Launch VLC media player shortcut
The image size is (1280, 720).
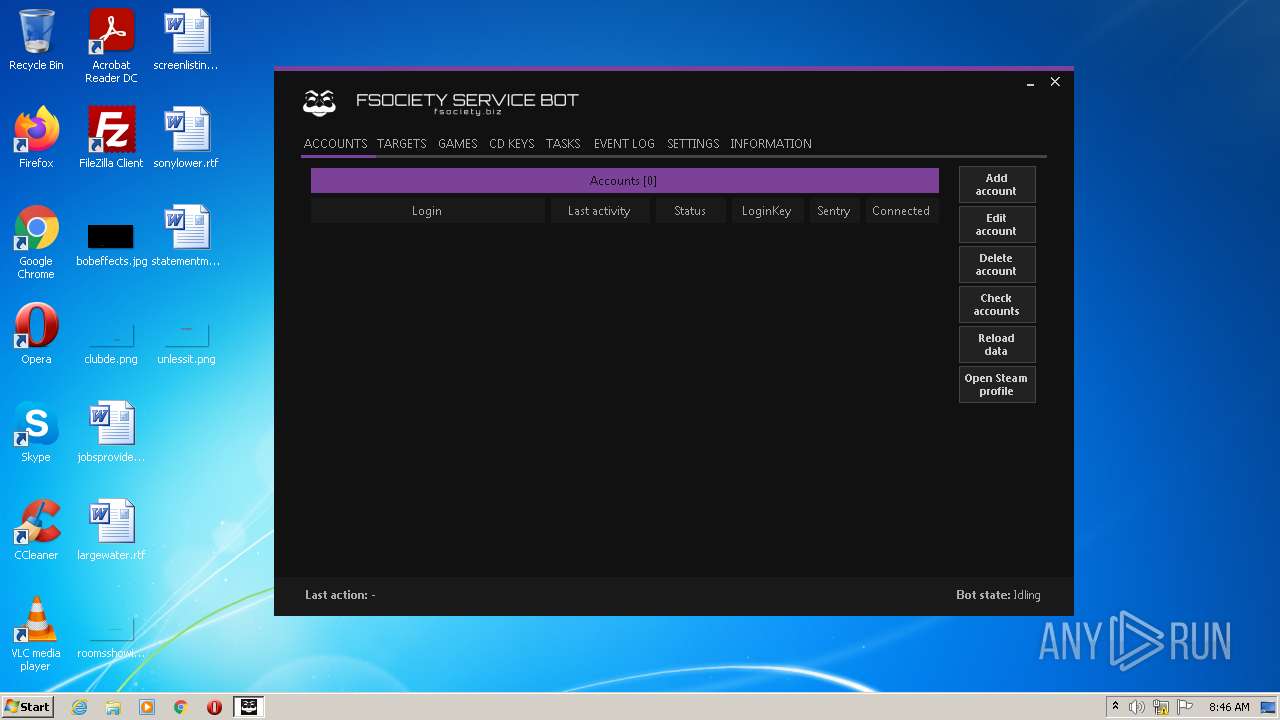(36, 634)
